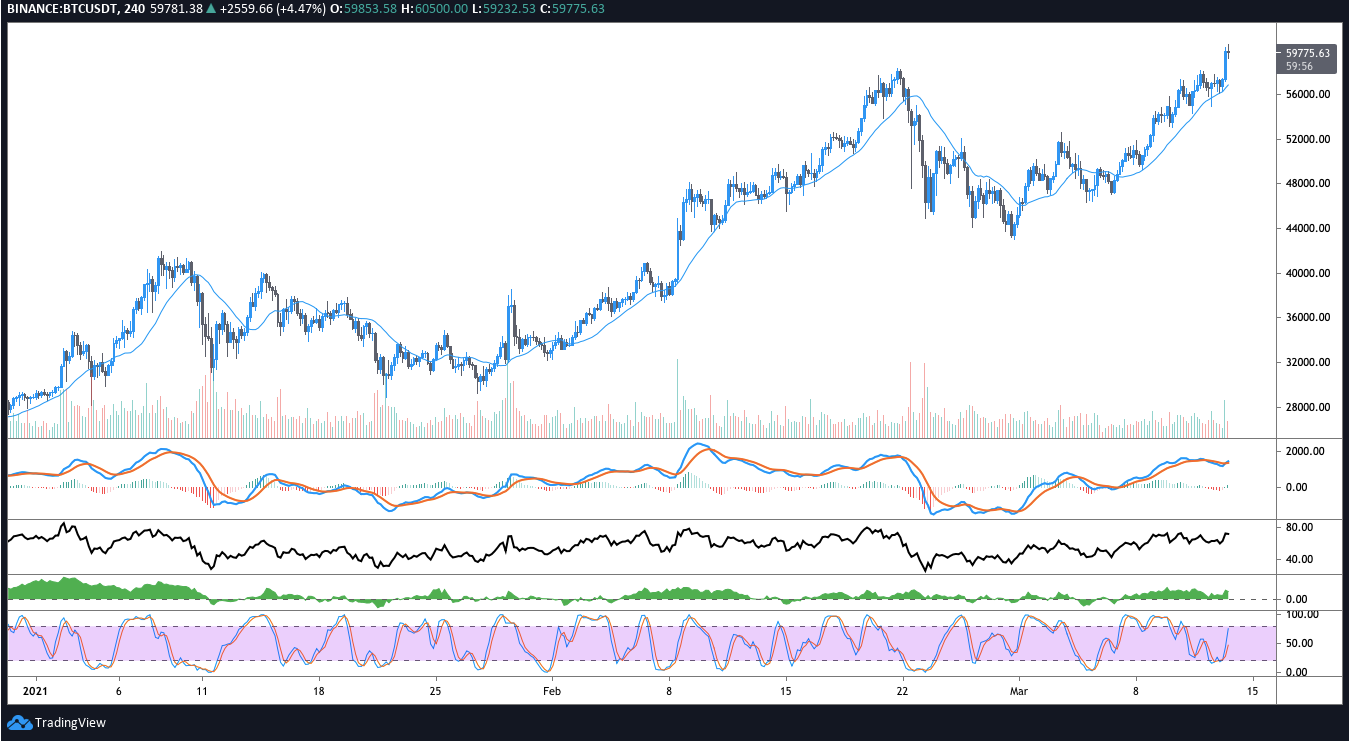Viewport: 1349px width, 741px height.
Task: Click the current price tag 59775.63
Action: [x=1308, y=53]
